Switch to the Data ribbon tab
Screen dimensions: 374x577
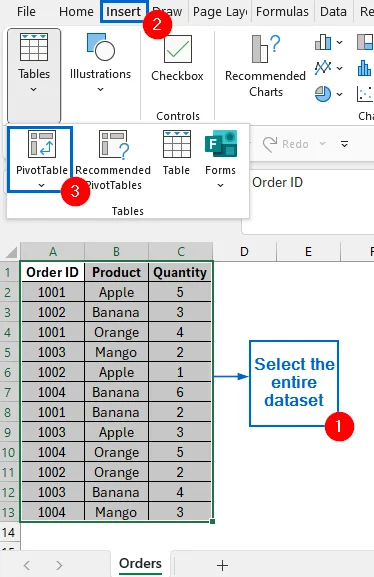(333, 11)
